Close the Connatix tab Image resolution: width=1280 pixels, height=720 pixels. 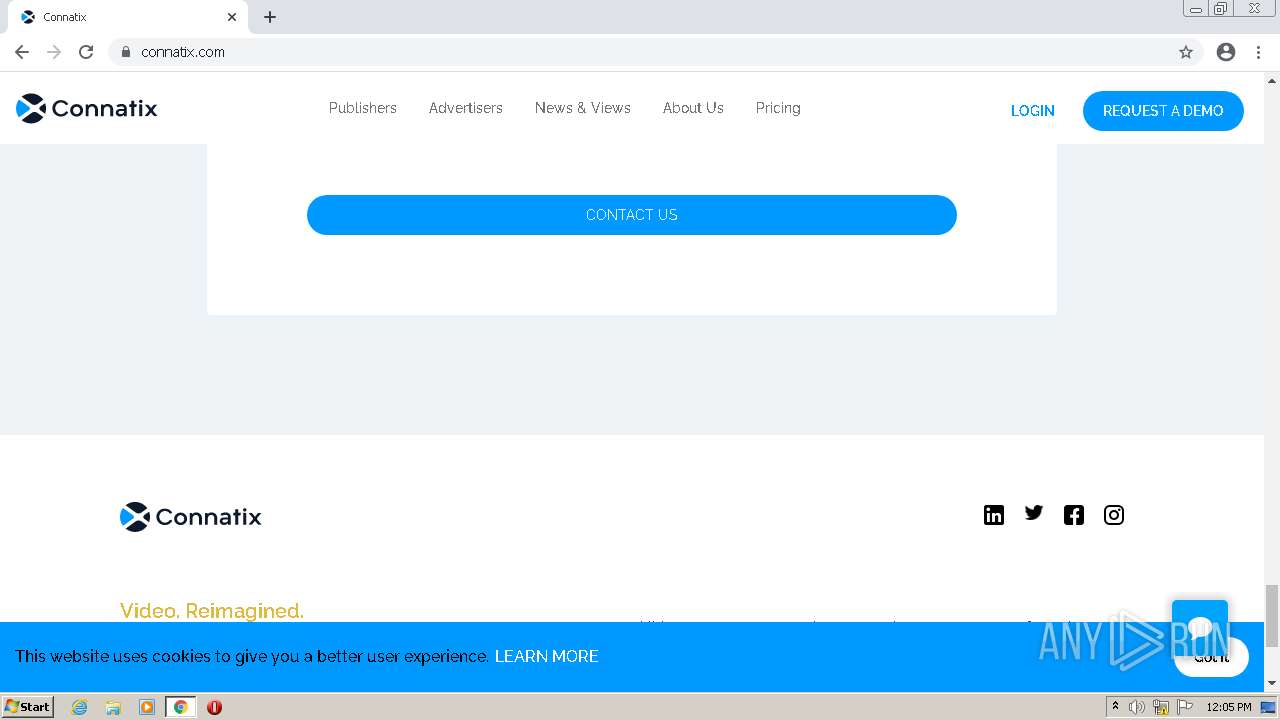(x=232, y=17)
